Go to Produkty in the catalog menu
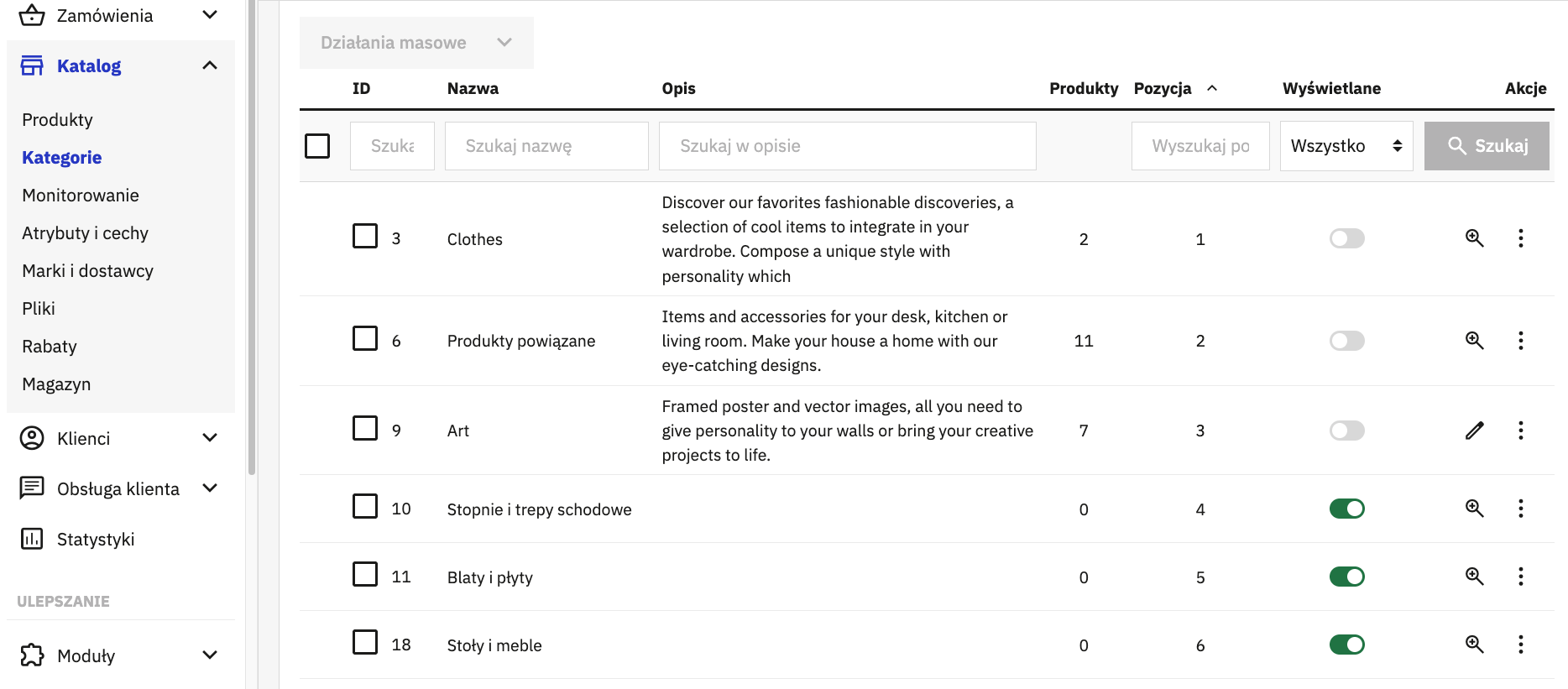The width and height of the screenshot is (1568, 689). [x=57, y=120]
